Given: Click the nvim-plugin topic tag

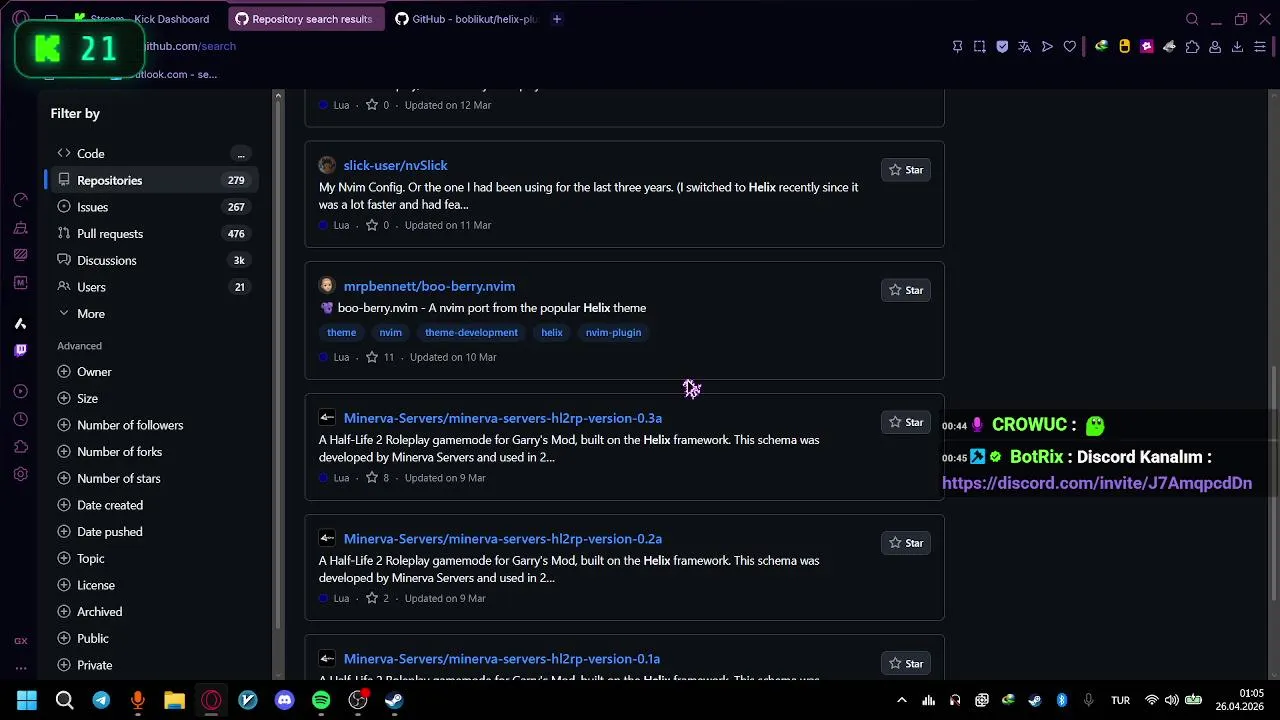Looking at the screenshot, I should (613, 332).
